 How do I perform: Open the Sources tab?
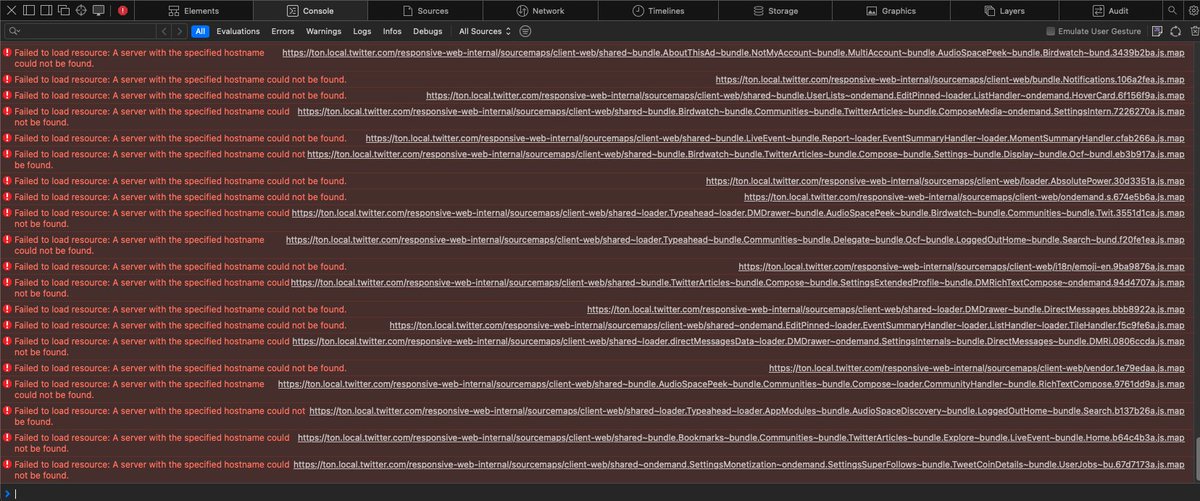tap(425, 11)
